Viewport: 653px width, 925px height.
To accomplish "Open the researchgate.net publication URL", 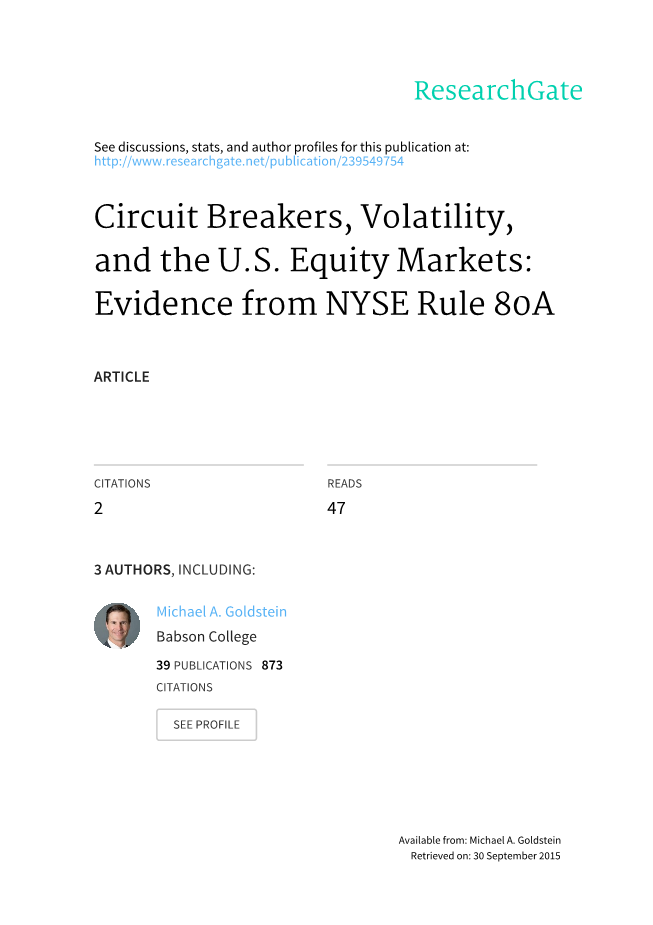I will click(x=249, y=162).
